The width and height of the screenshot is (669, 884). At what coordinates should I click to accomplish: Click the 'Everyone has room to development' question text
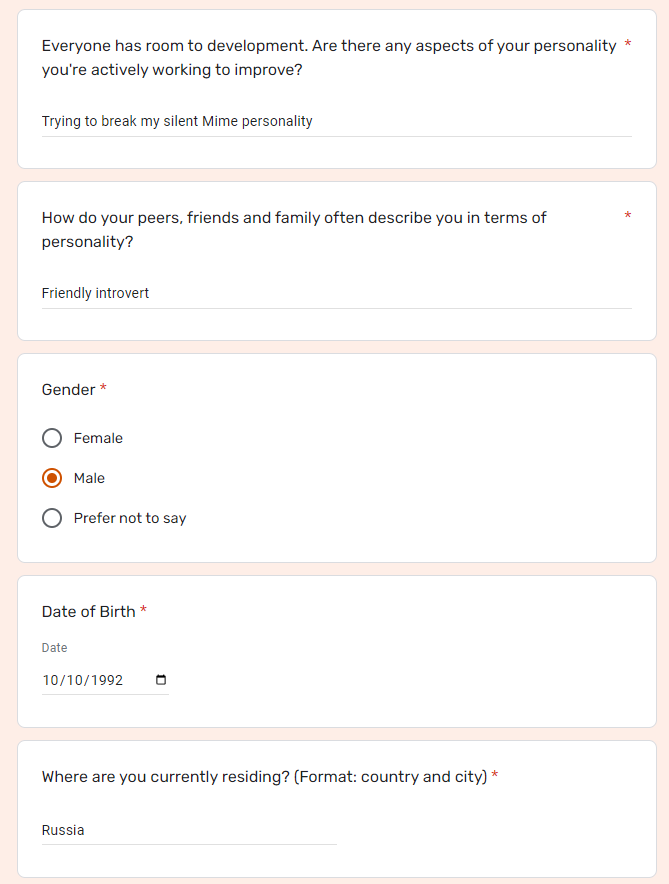coord(329,58)
